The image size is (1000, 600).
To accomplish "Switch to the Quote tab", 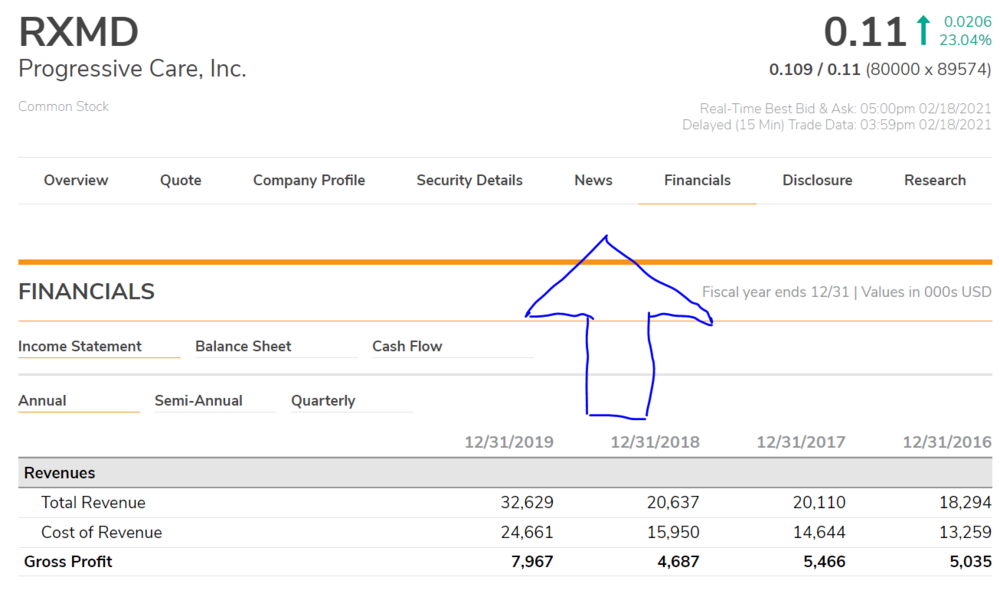I will 181,181.
